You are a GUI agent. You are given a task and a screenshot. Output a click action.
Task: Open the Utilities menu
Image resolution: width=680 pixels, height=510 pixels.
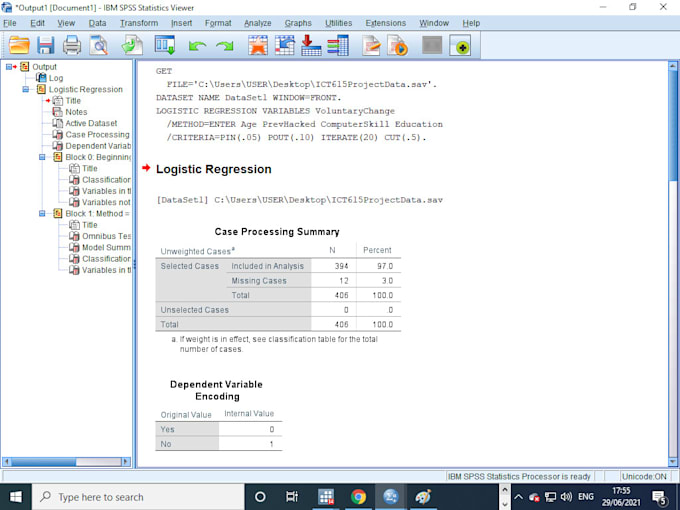[x=338, y=23]
